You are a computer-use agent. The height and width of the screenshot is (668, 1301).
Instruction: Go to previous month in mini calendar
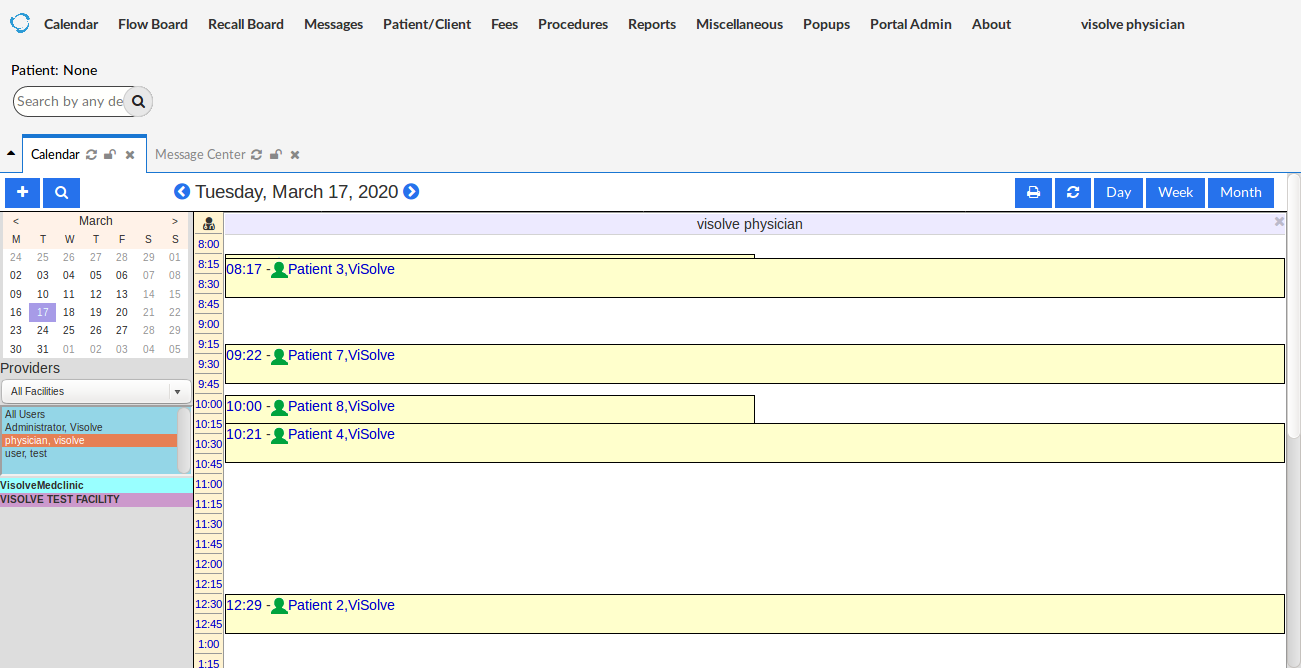16,221
